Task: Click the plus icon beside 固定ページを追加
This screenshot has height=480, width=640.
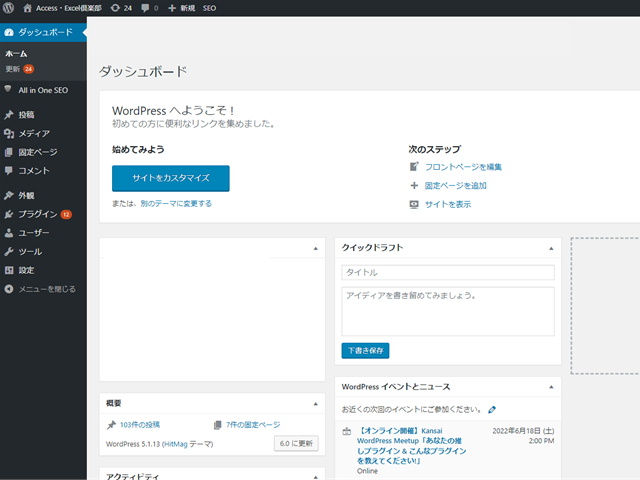Action: 414,186
